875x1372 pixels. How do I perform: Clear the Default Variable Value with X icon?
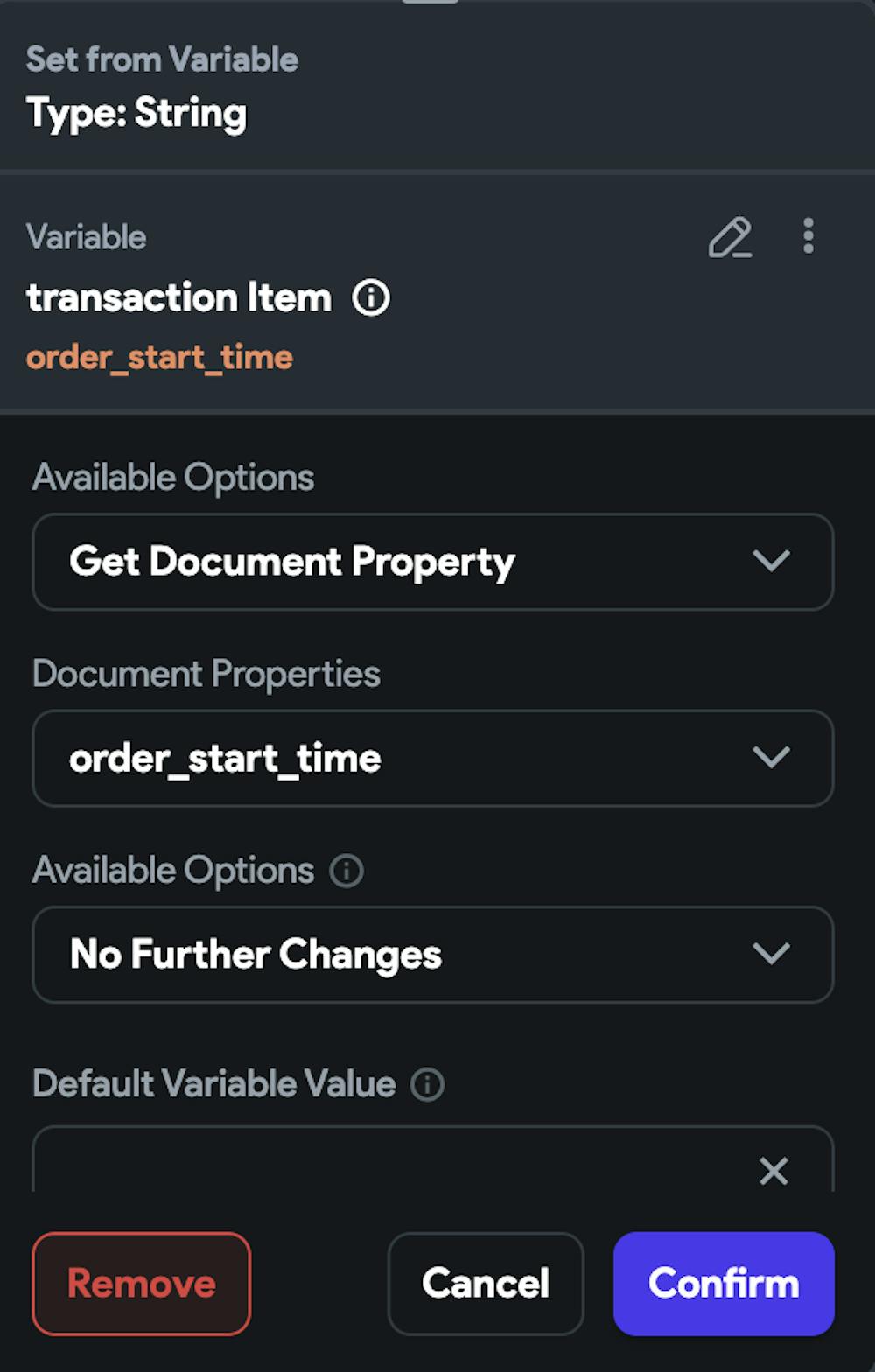[x=773, y=1170]
